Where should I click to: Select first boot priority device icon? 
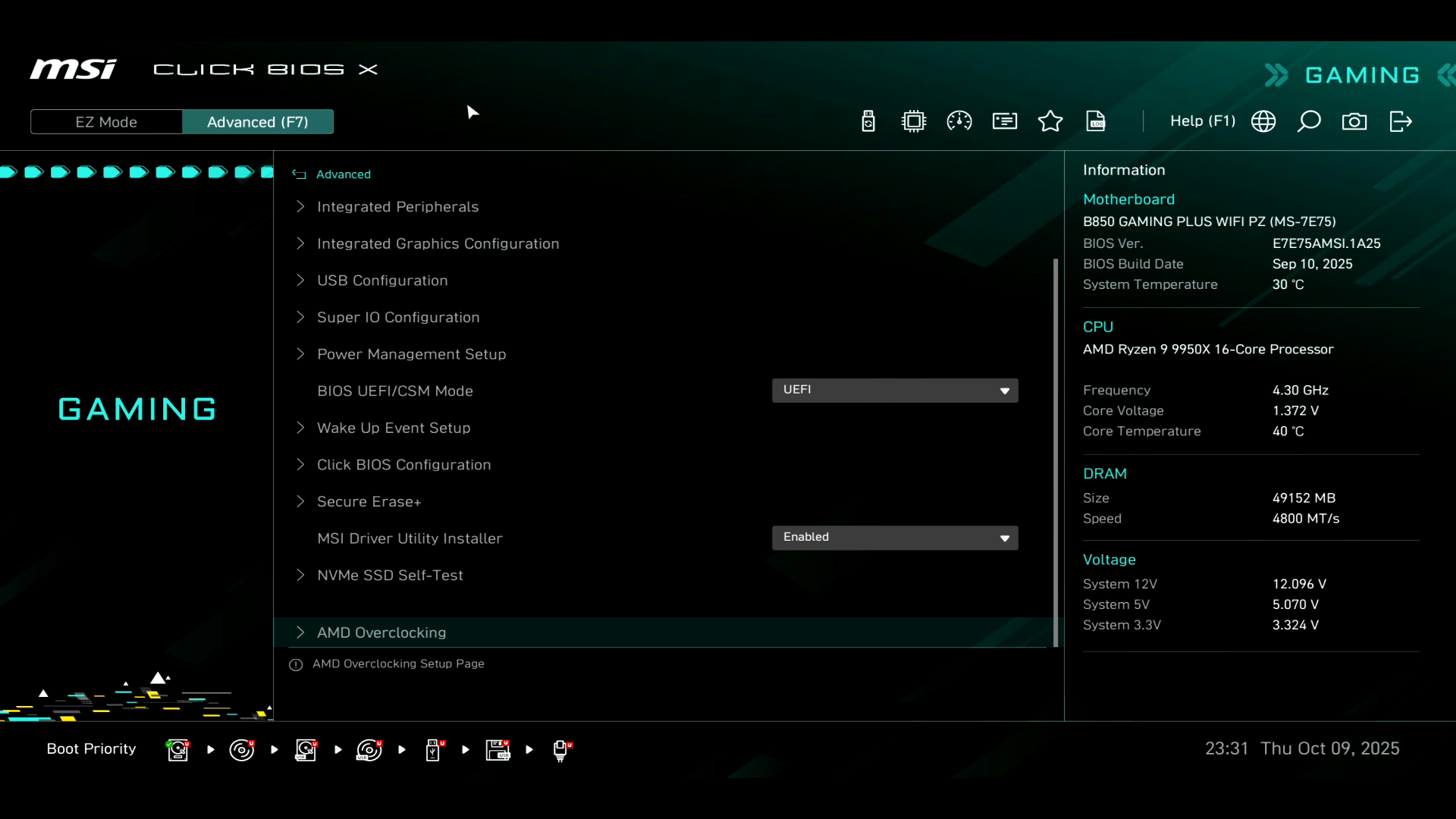(x=177, y=750)
